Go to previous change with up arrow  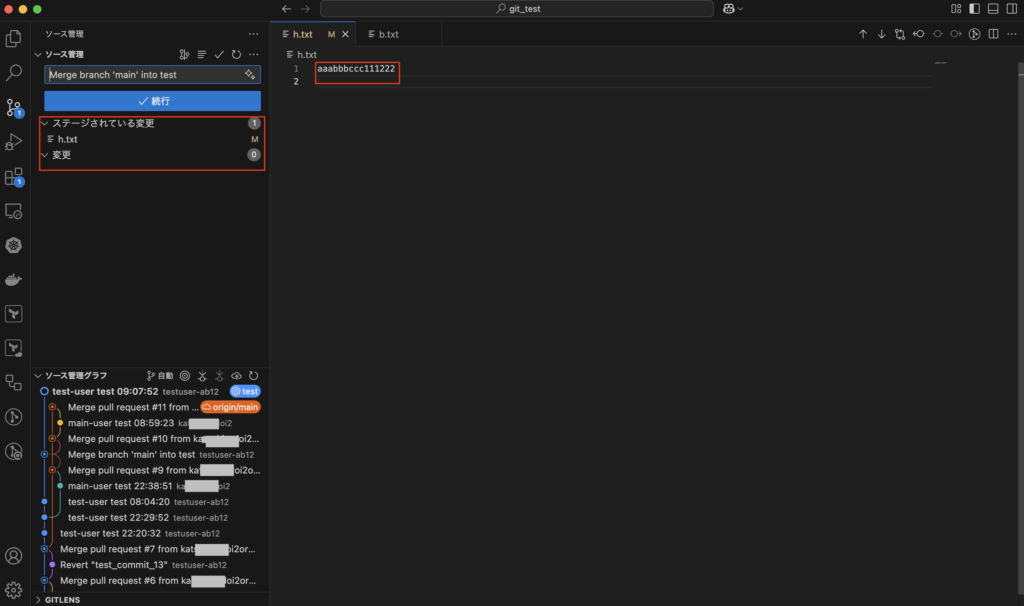coord(863,34)
